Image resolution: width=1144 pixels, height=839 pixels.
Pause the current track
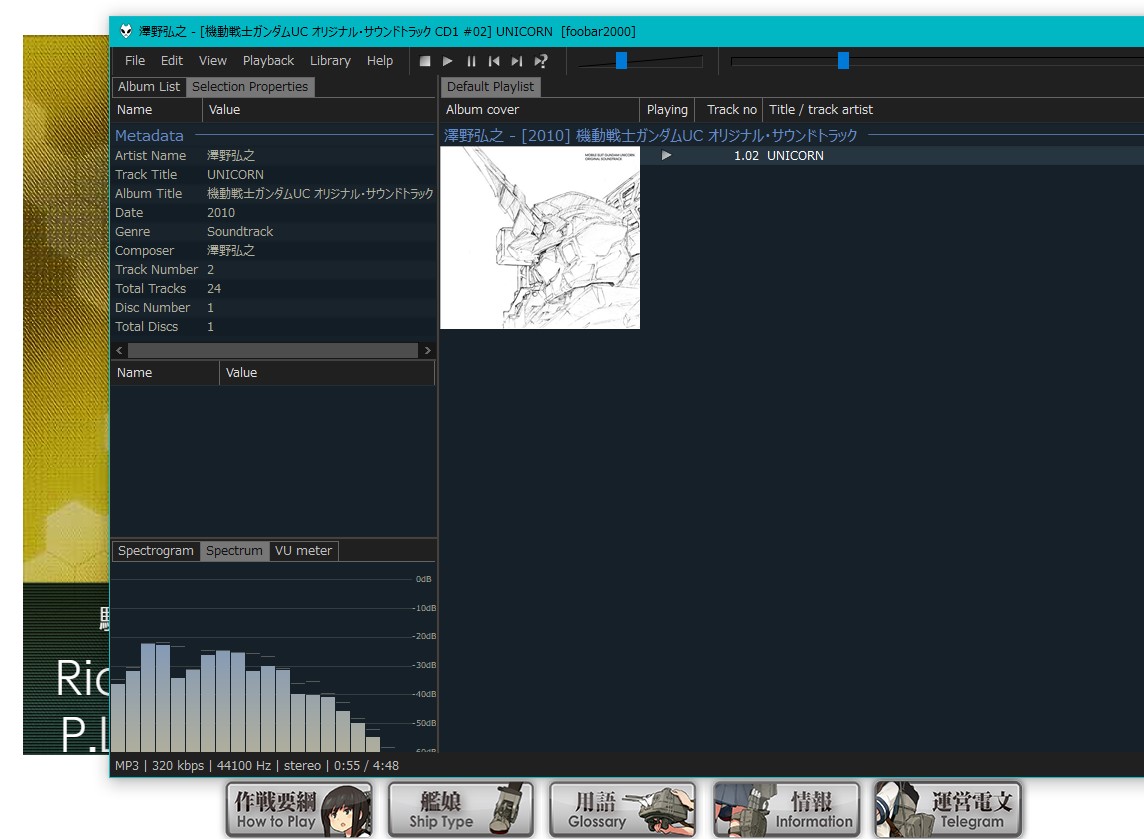471,61
